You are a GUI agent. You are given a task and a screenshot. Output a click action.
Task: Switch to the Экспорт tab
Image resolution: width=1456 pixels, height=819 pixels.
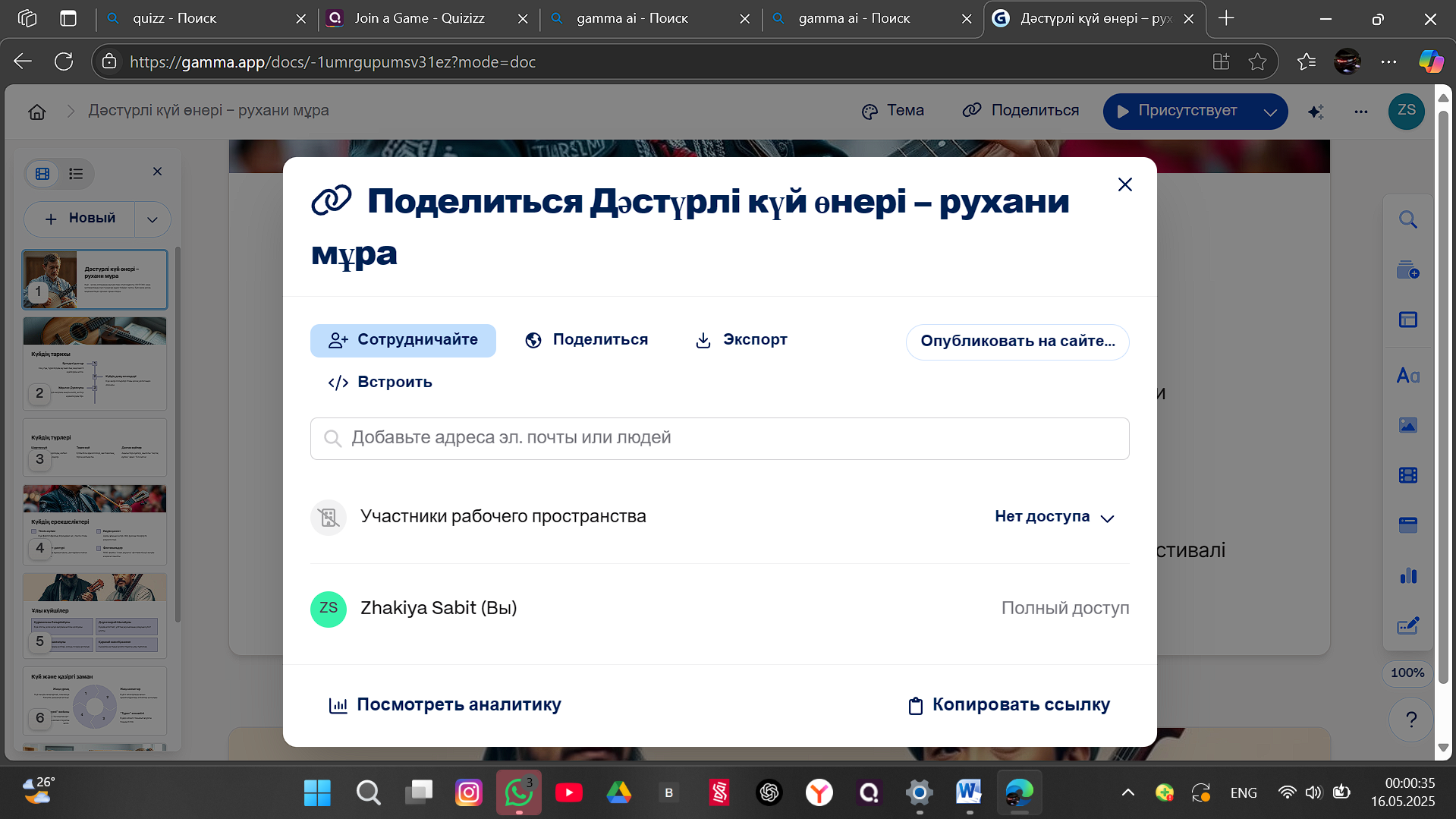pos(741,340)
